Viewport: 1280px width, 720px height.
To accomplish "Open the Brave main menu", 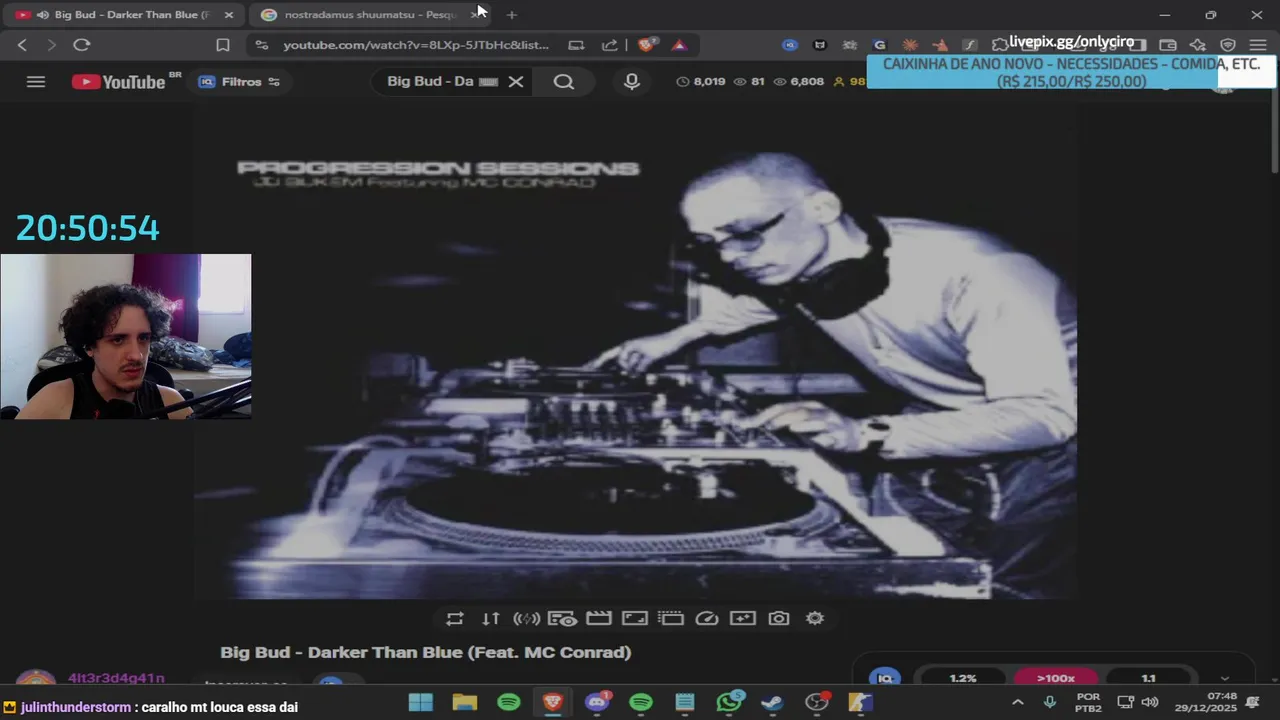I will click(x=1258, y=45).
